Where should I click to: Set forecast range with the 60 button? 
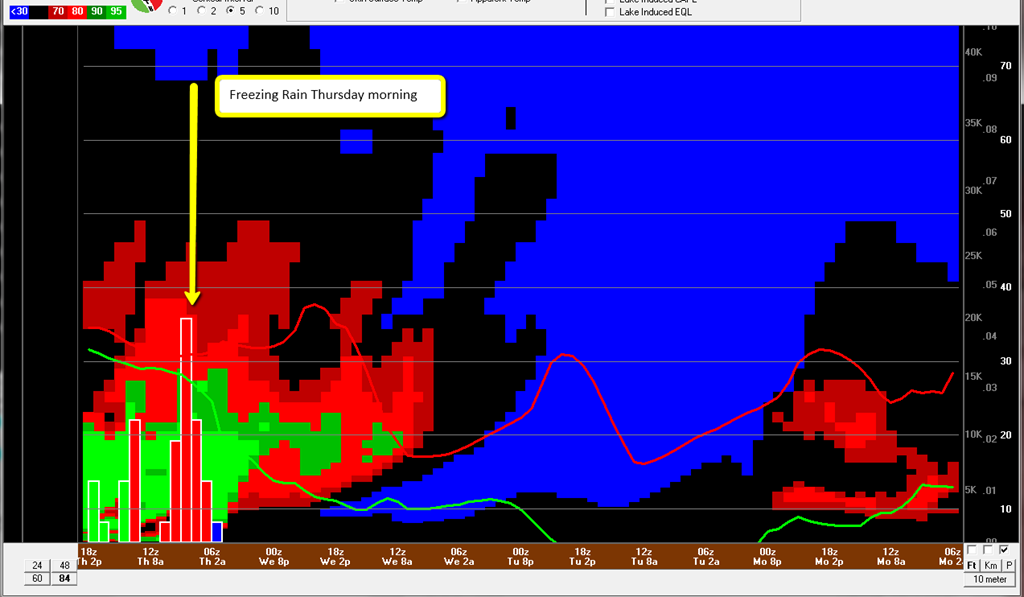(x=37, y=579)
